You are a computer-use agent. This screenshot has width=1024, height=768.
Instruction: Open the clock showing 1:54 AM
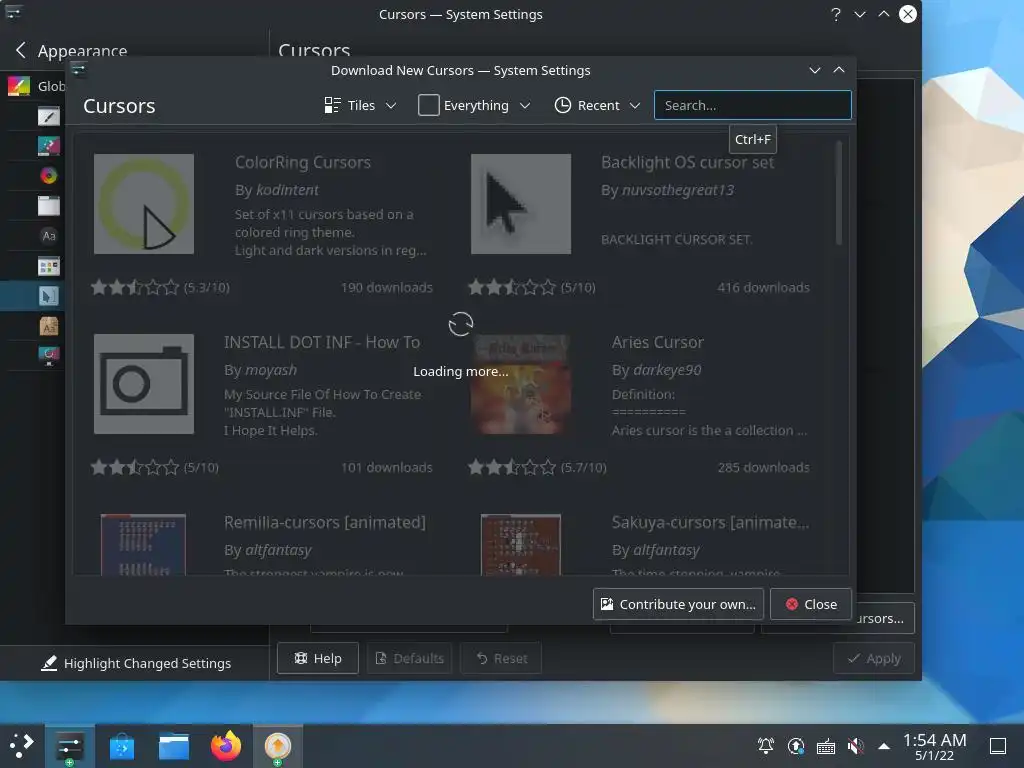(935, 746)
